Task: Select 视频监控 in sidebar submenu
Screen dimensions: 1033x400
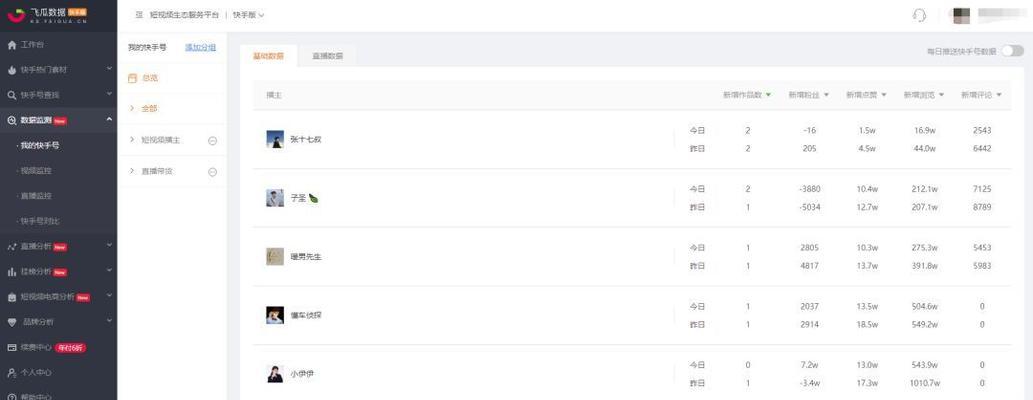Action: (36, 171)
